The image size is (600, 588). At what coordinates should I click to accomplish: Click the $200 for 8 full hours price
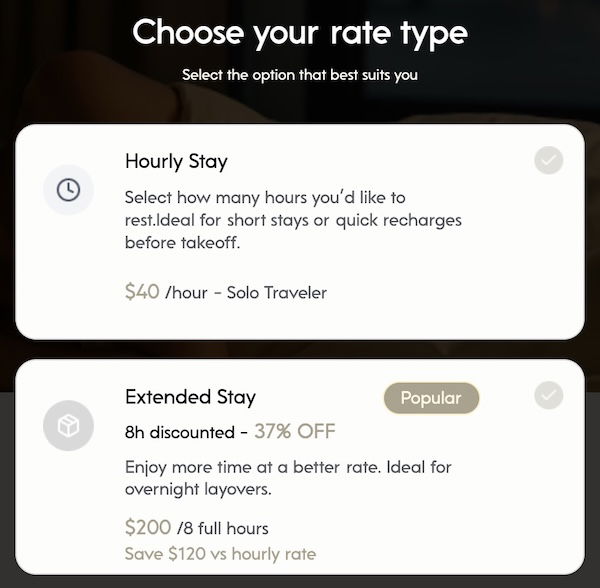147,527
